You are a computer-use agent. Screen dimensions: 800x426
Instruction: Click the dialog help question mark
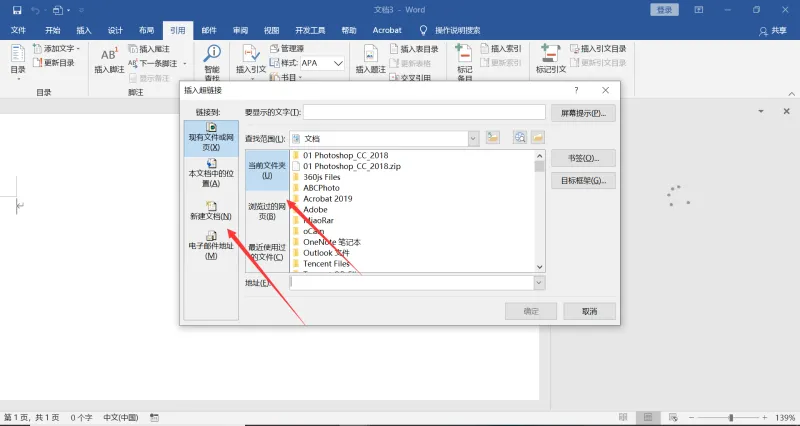click(577, 90)
